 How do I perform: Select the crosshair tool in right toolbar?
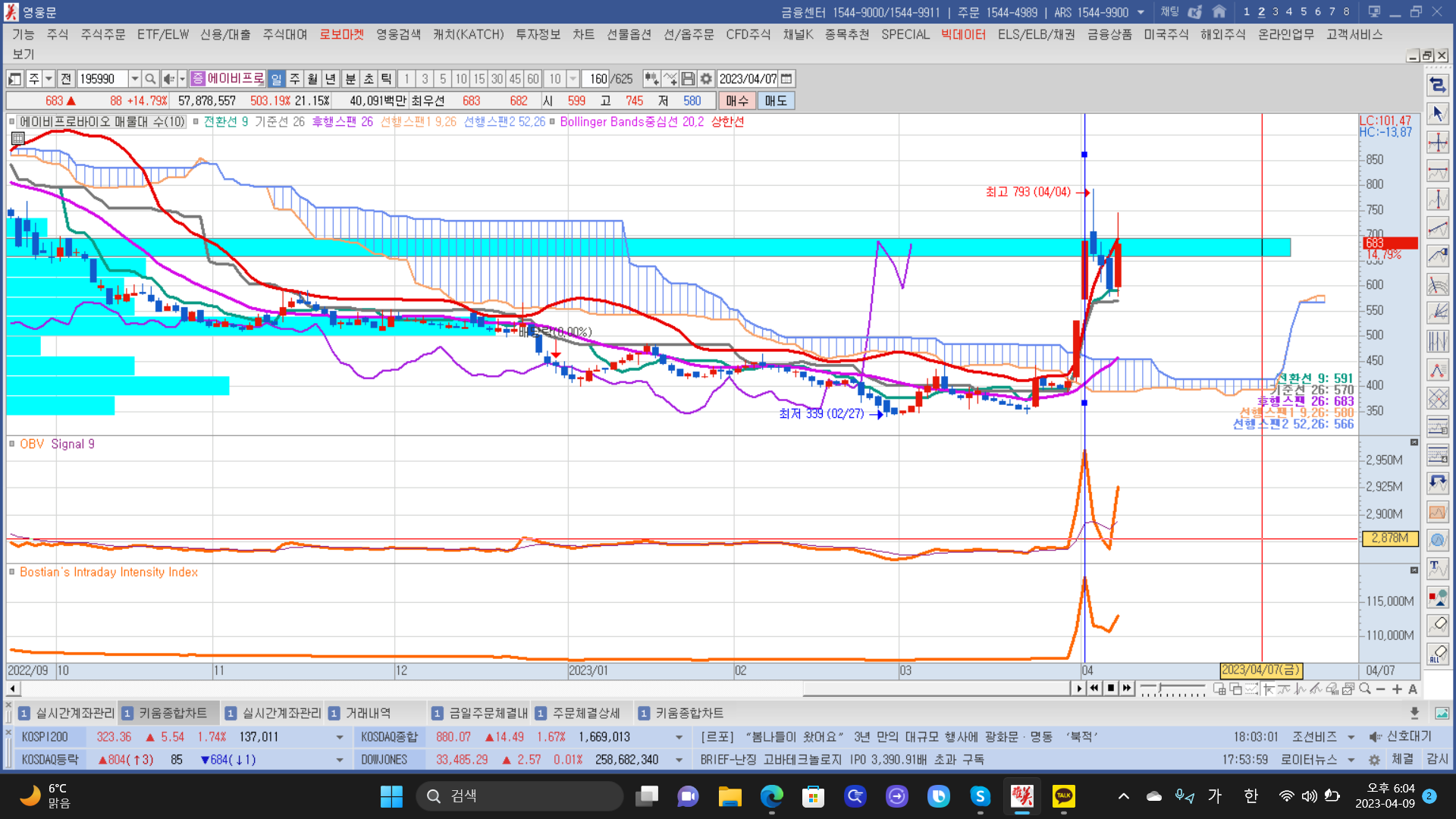tap(1438, 143)
